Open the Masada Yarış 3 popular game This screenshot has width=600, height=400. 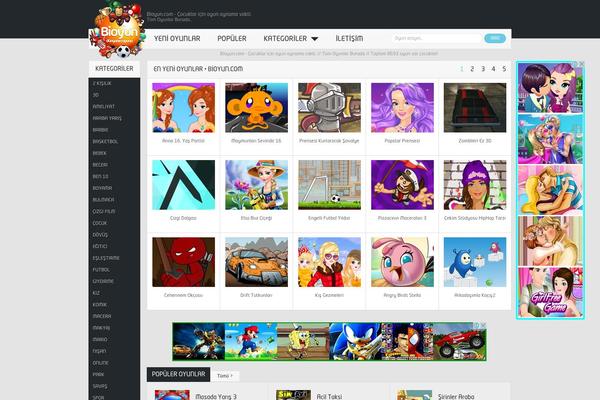click(216, 397)
